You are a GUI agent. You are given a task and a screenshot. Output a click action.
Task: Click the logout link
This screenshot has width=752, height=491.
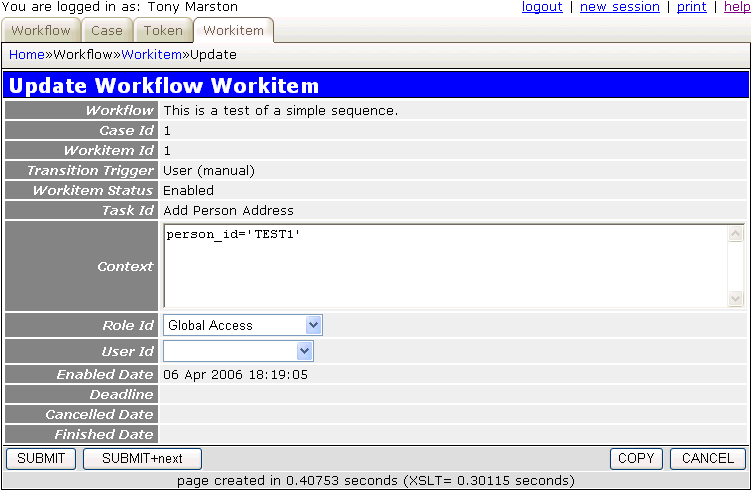(542, 7)
